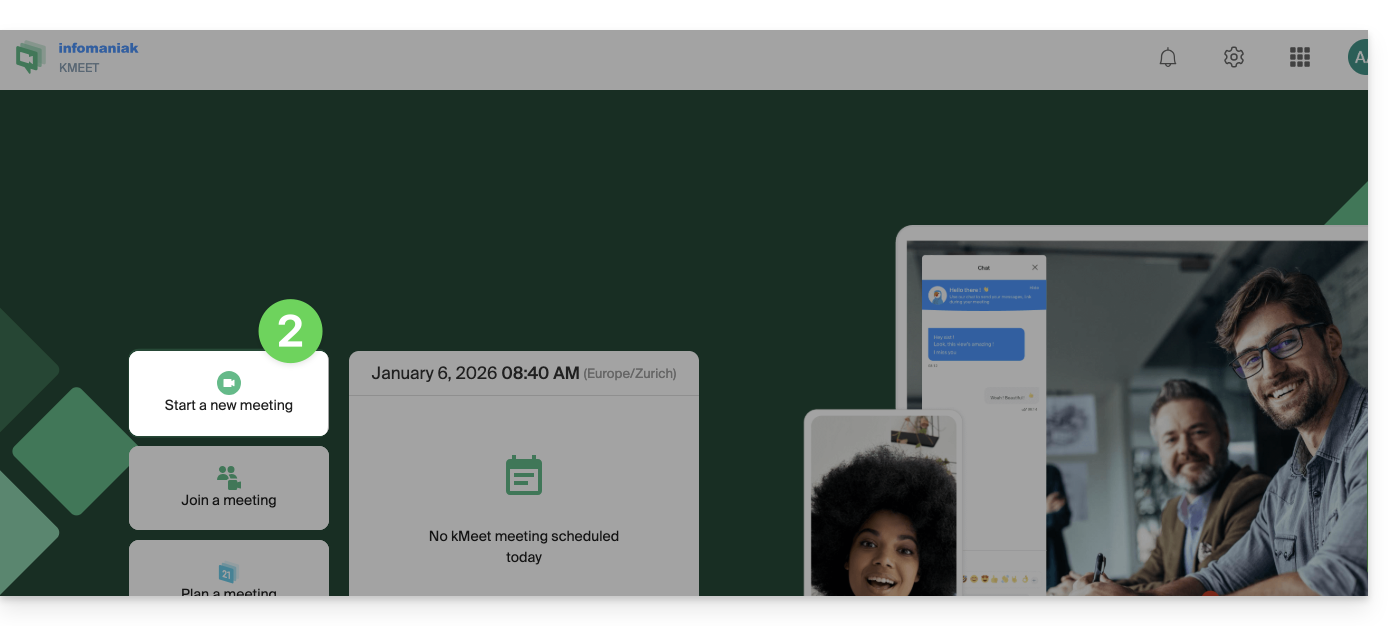Open the notifications bell
1398x626 pixels.
click(1167, 58)
